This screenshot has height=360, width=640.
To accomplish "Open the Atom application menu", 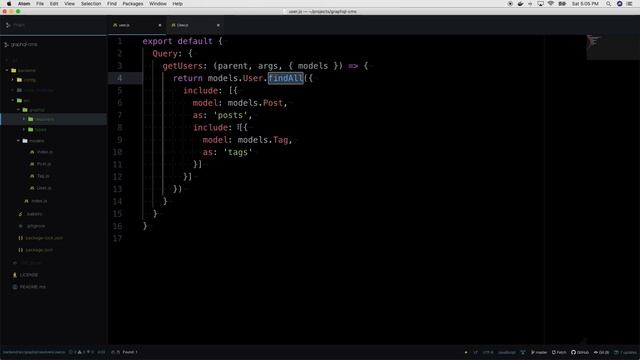I will pyautogui.click(x=24, y=4).
